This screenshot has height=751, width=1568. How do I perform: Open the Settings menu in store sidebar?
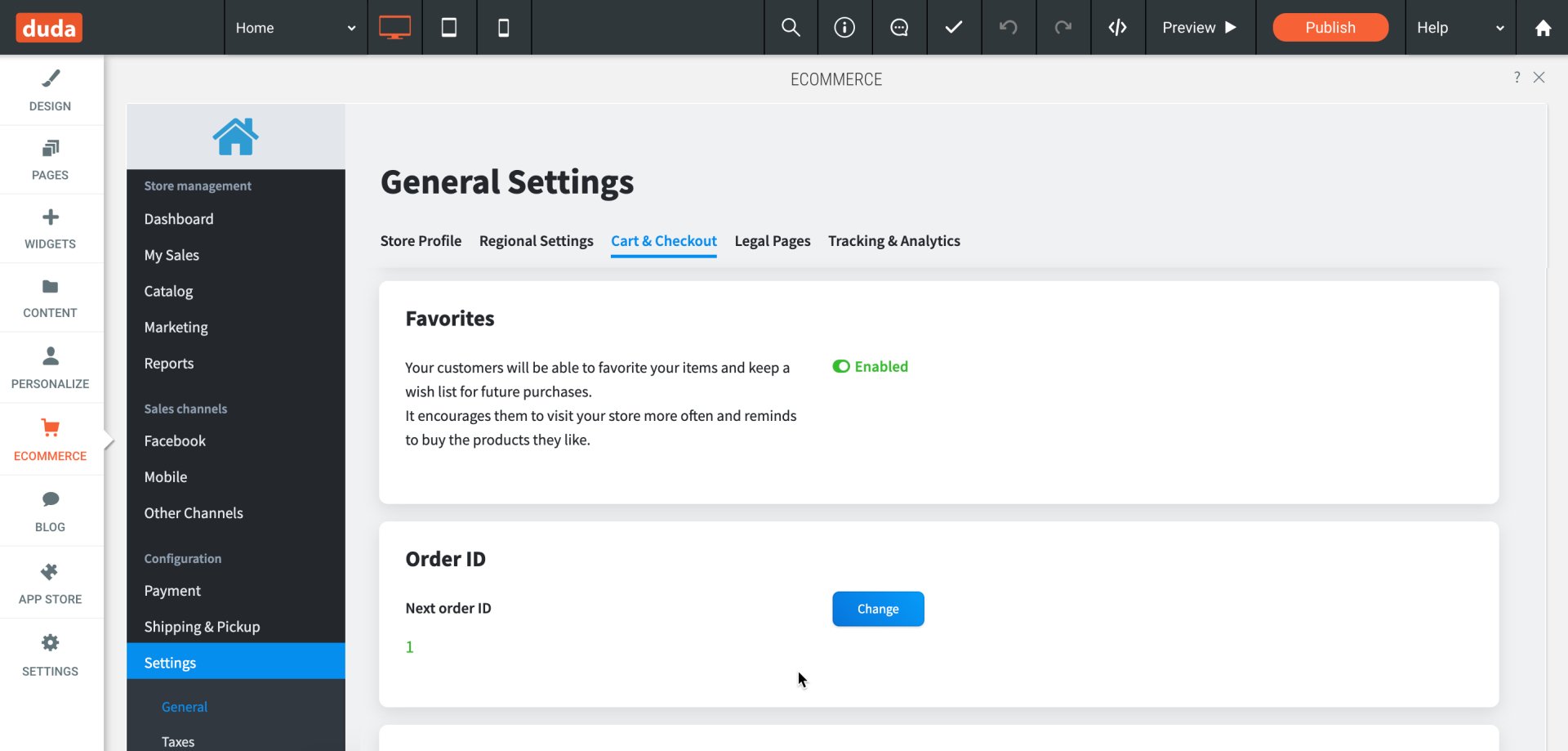(x=236, y=662)
